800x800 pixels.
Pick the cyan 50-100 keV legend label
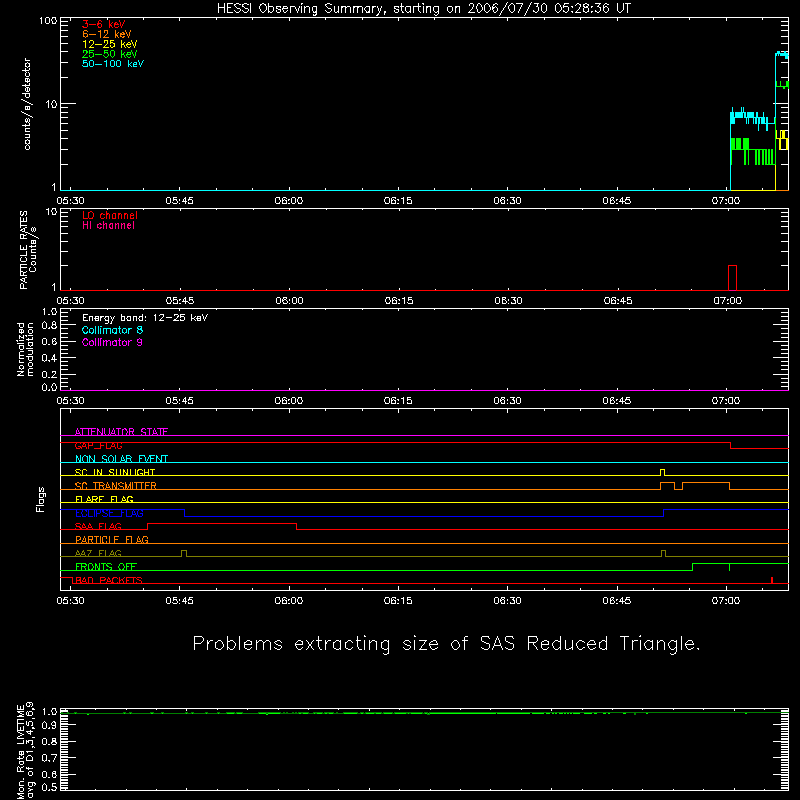click(x=113, y=64)
